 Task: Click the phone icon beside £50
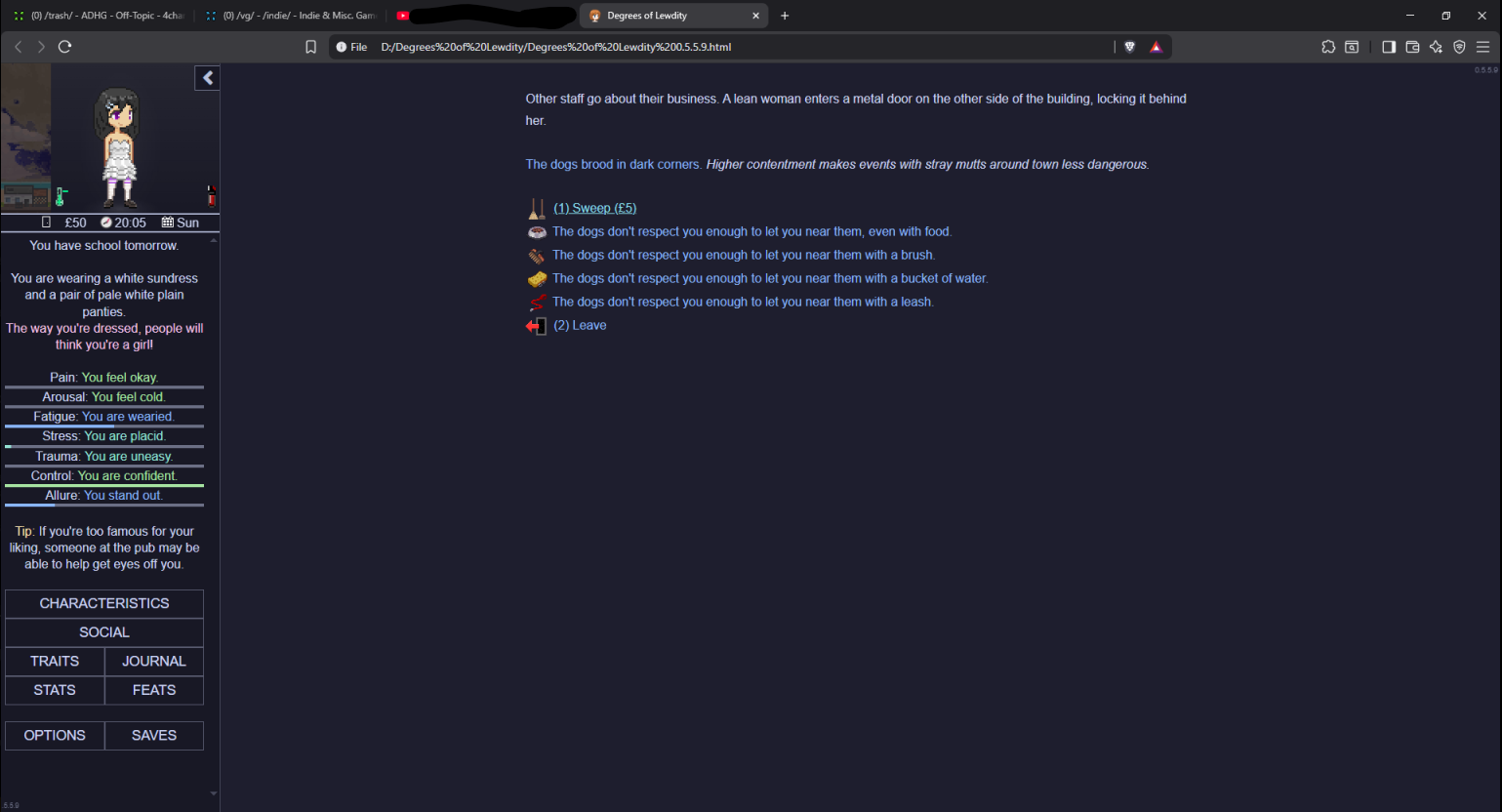tap(46, 223)
